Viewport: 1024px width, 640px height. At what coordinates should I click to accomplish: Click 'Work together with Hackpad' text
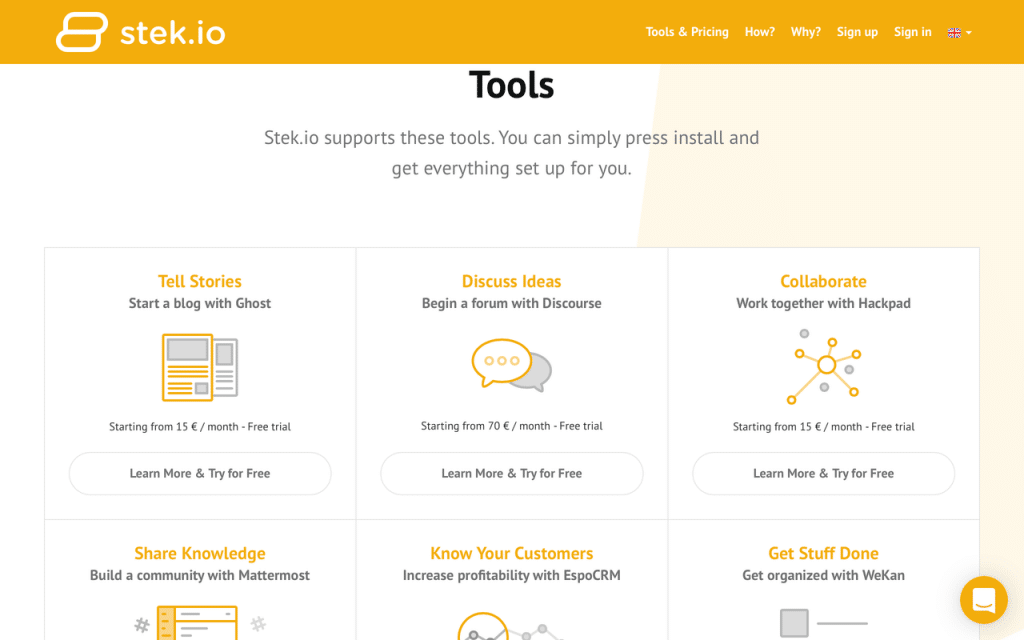[x=824, y=303]
